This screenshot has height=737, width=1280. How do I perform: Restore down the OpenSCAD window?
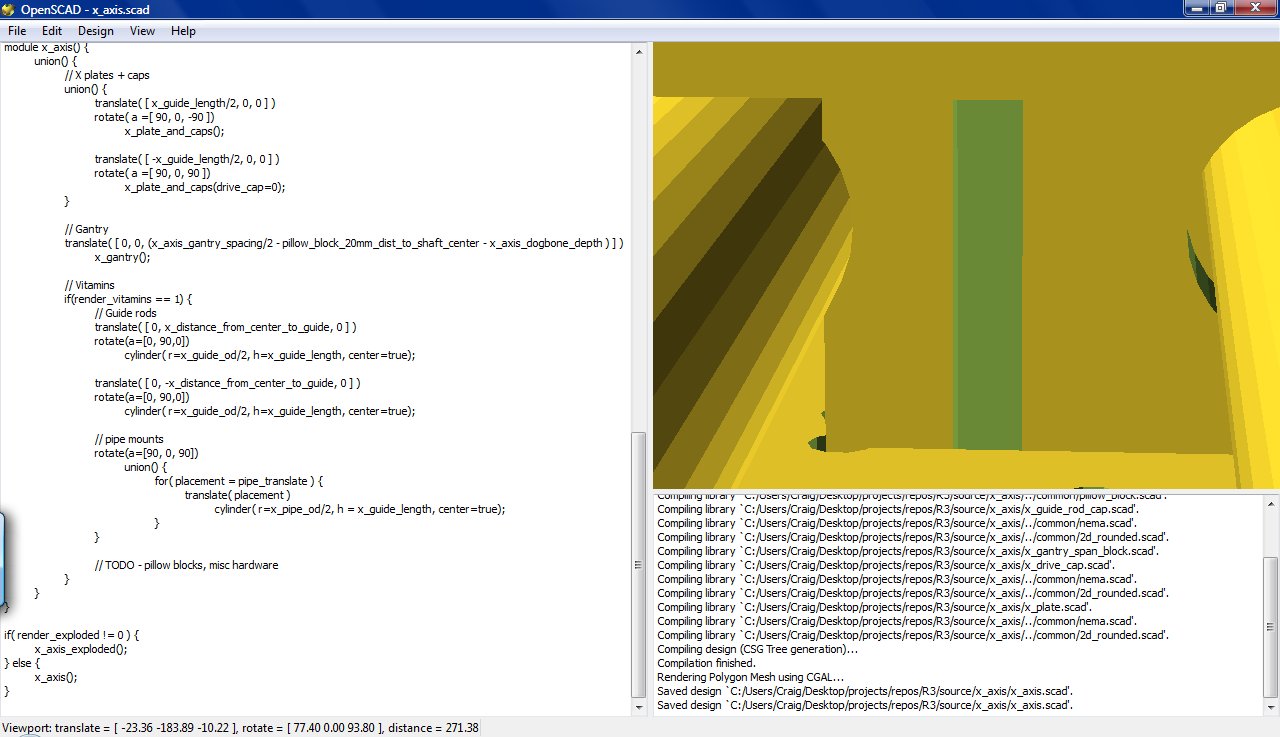point(1222,8)
